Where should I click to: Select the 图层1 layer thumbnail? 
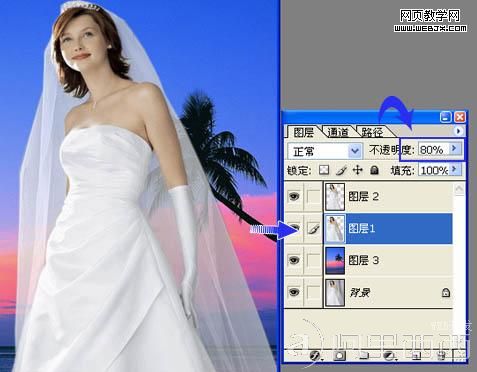(335, 229)
